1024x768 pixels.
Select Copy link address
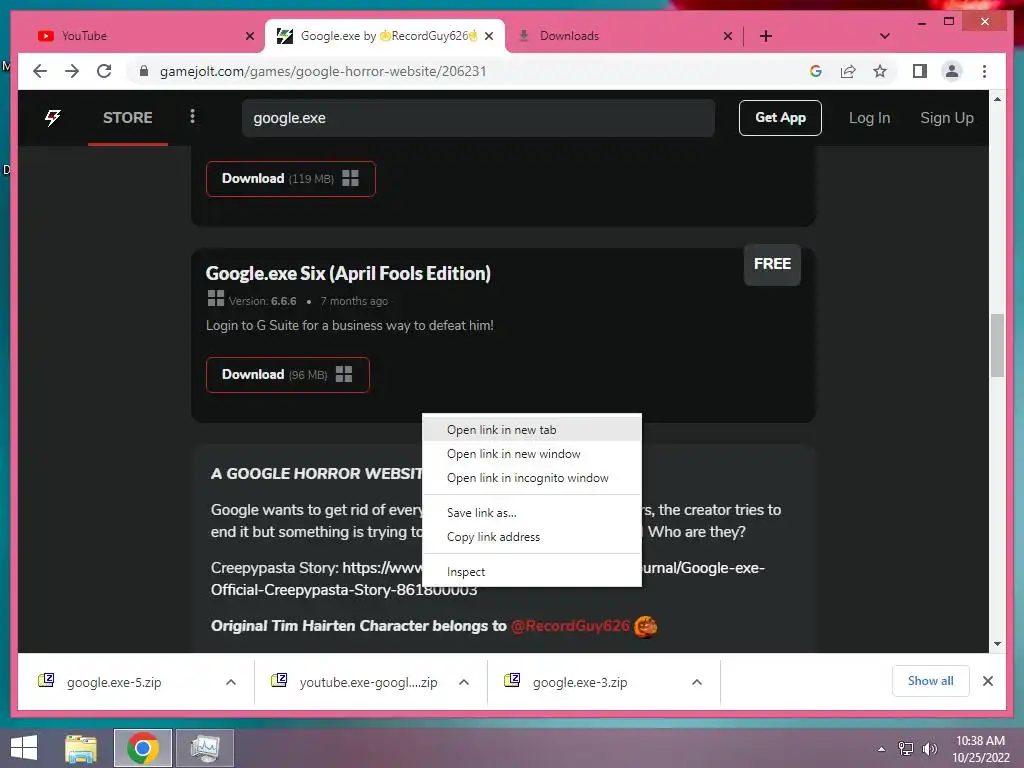point(532,537)
